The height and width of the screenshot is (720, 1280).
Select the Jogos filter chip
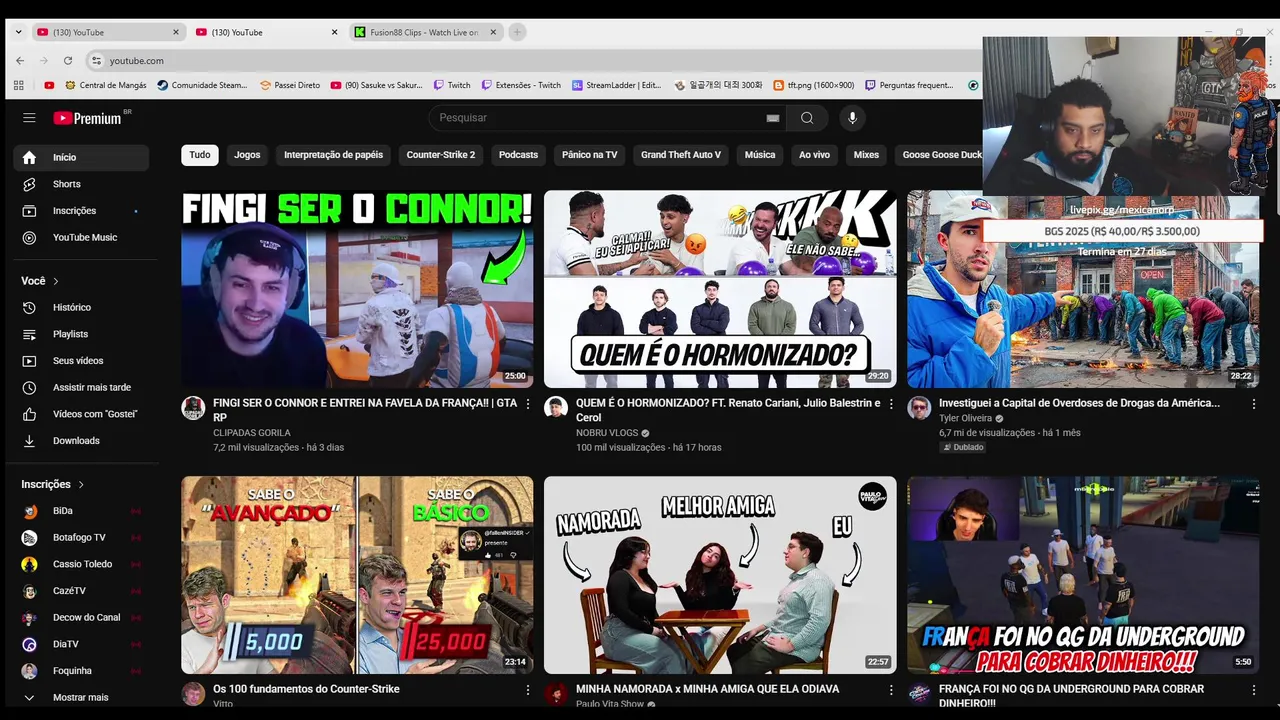pyautogui.click(x=247, y=155)
